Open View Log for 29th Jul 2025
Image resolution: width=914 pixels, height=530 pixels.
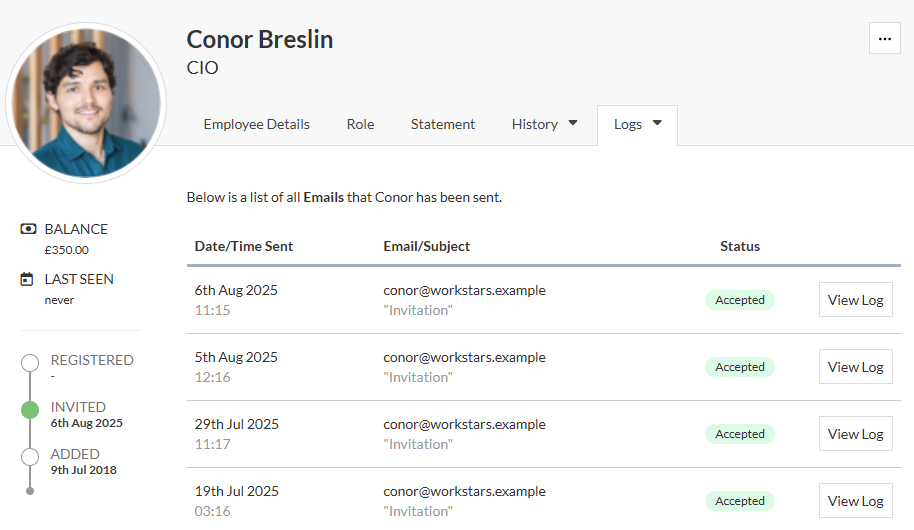click(855, 434)
